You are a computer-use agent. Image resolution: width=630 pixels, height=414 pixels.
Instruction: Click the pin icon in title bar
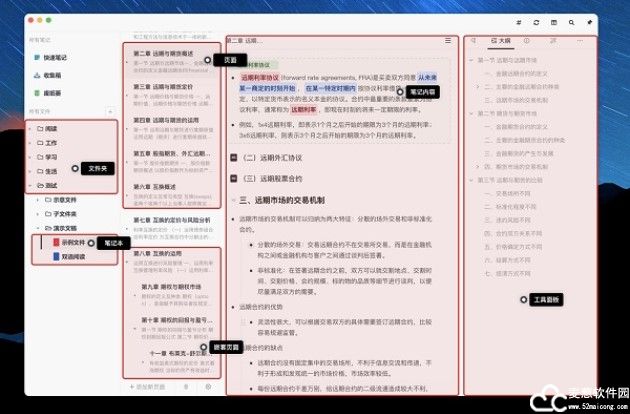click(x=589, y=21)
